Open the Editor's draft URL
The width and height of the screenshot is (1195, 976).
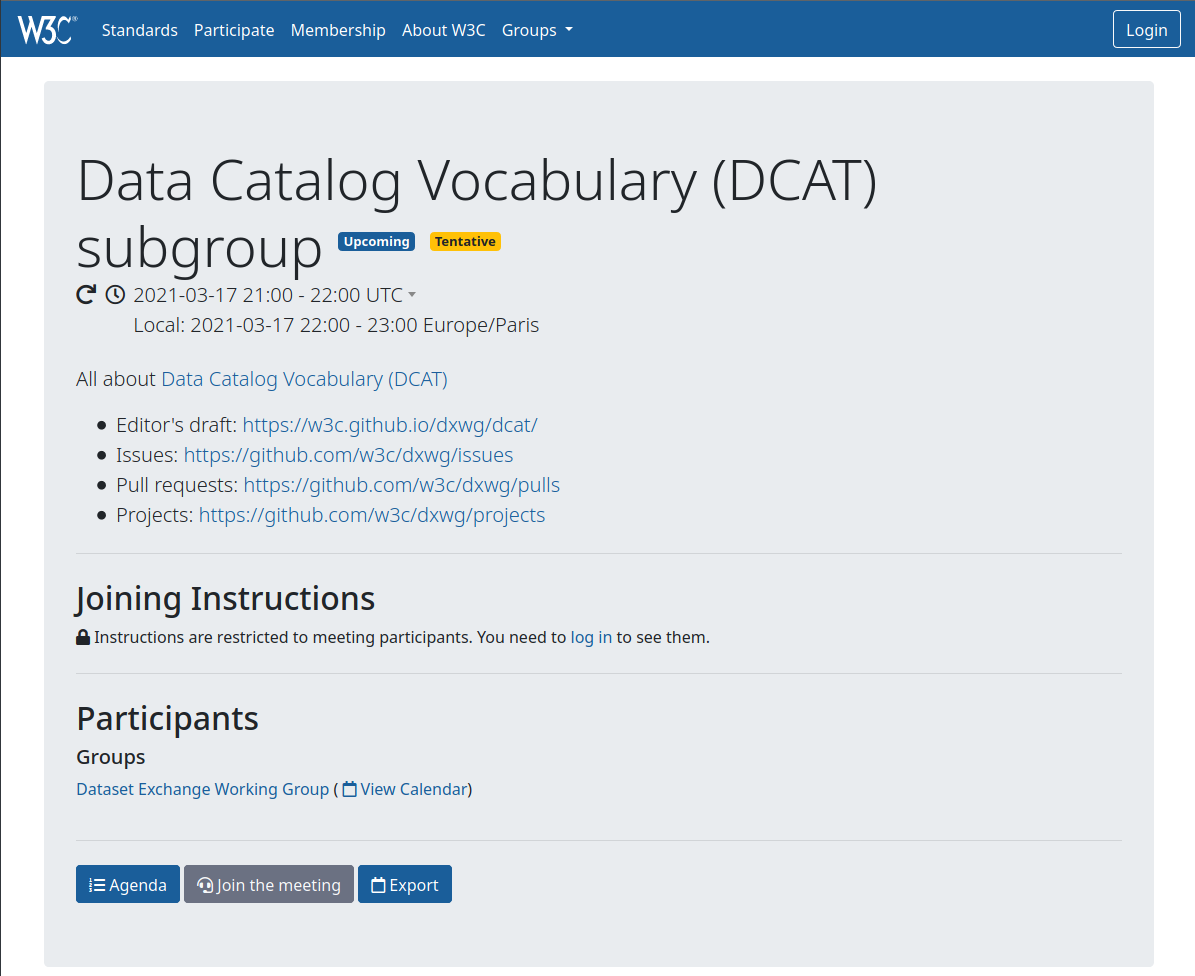pos(390,425)
